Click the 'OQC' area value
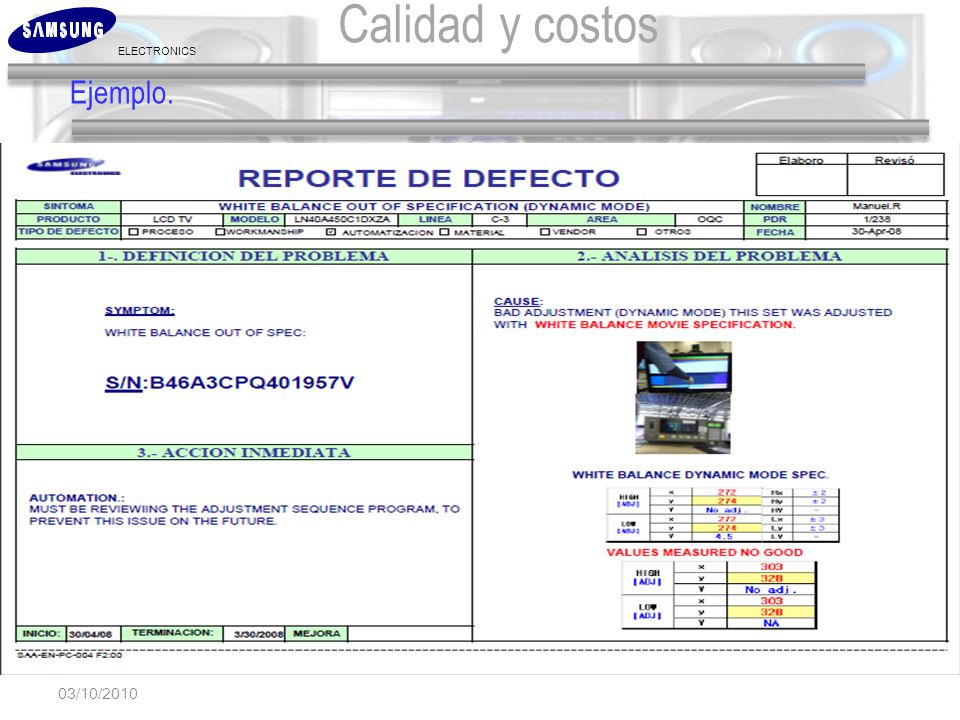 click(710, 219)
